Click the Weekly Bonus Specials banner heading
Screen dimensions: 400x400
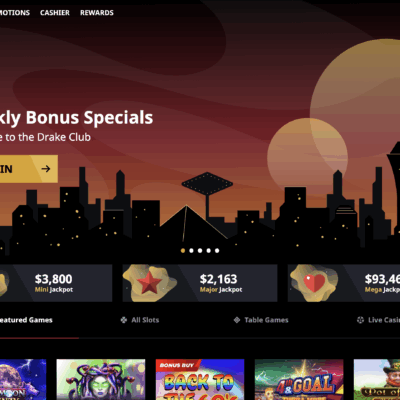tap(77, 118)
